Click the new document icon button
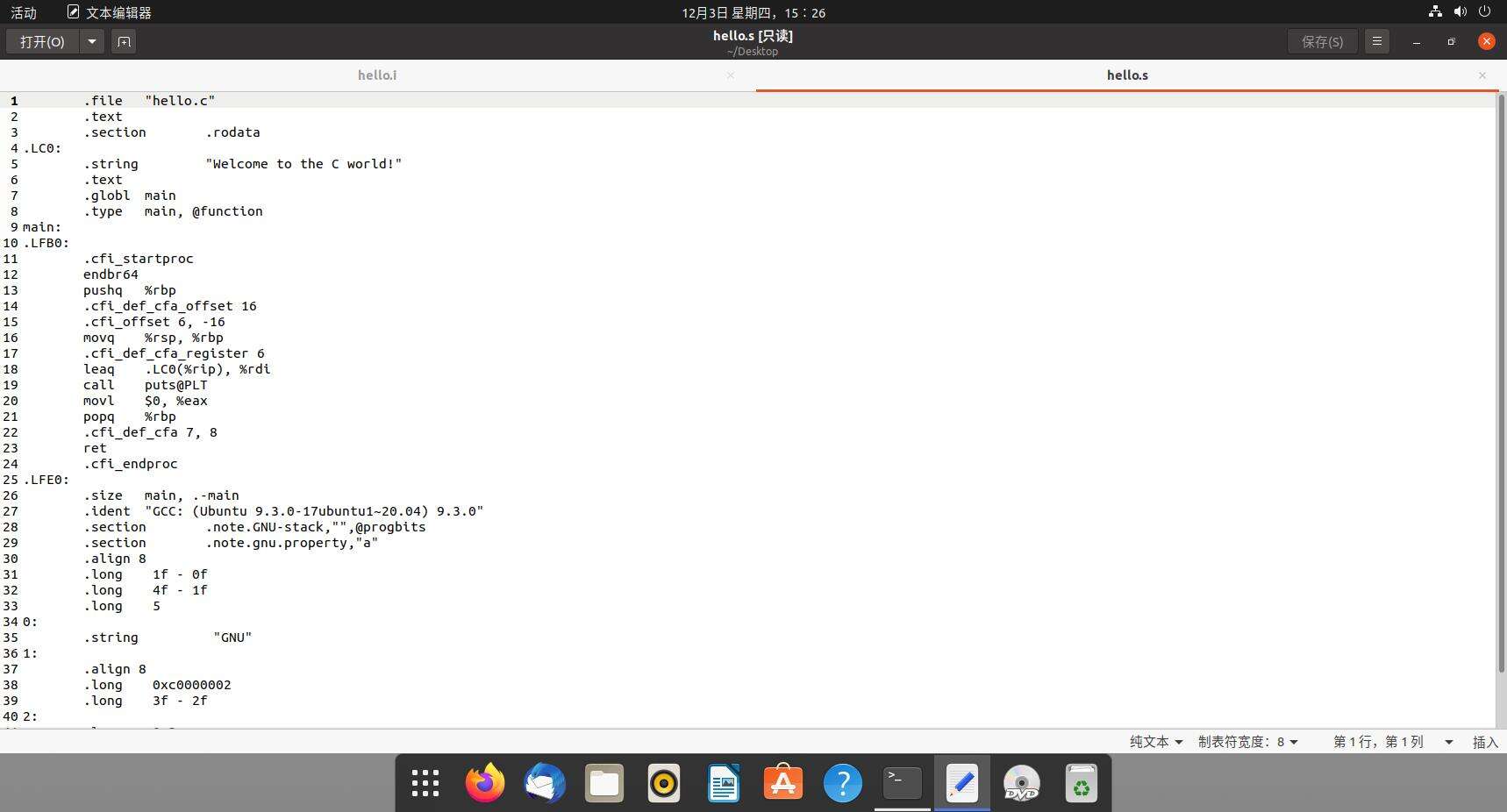 coord(124,41)
